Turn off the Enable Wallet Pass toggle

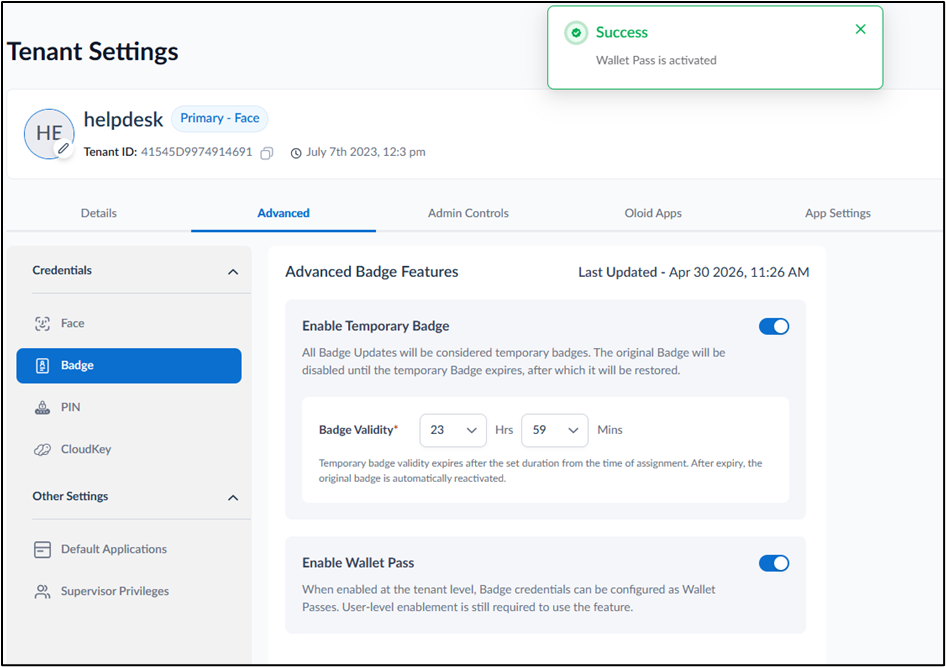[x=774, y=563]
